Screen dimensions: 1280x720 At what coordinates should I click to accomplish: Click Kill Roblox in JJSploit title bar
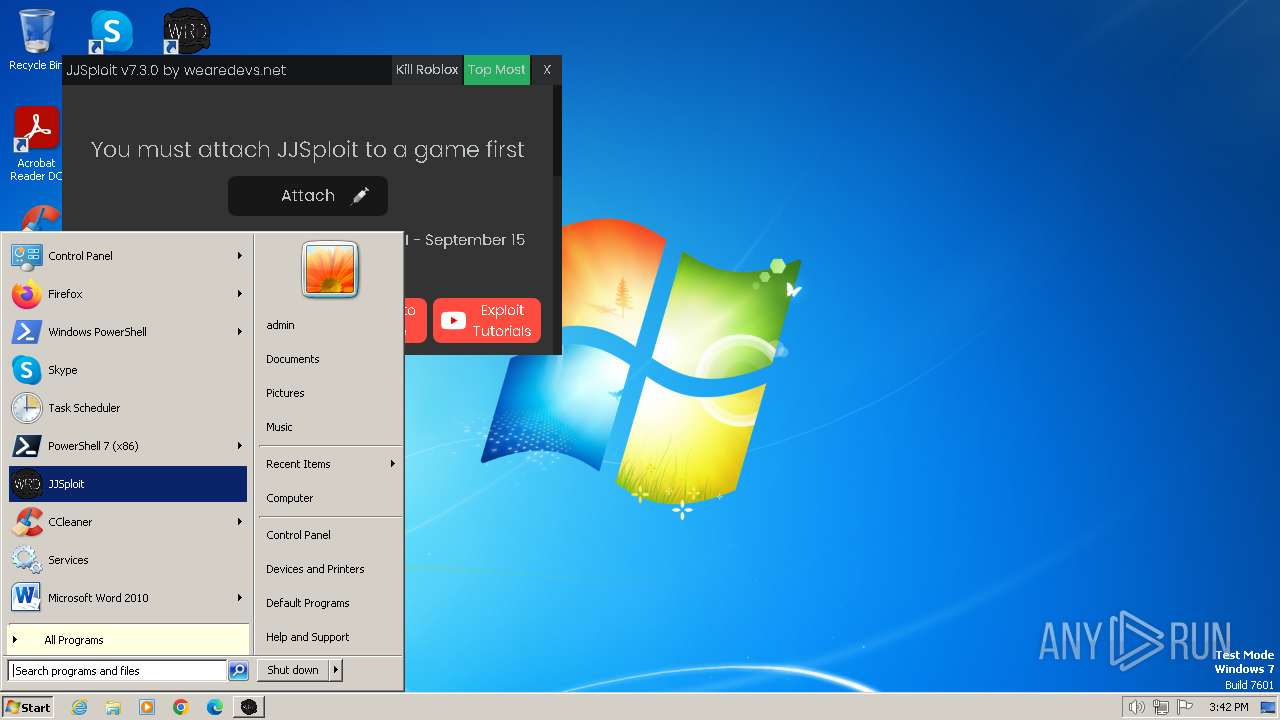[427, 70]
